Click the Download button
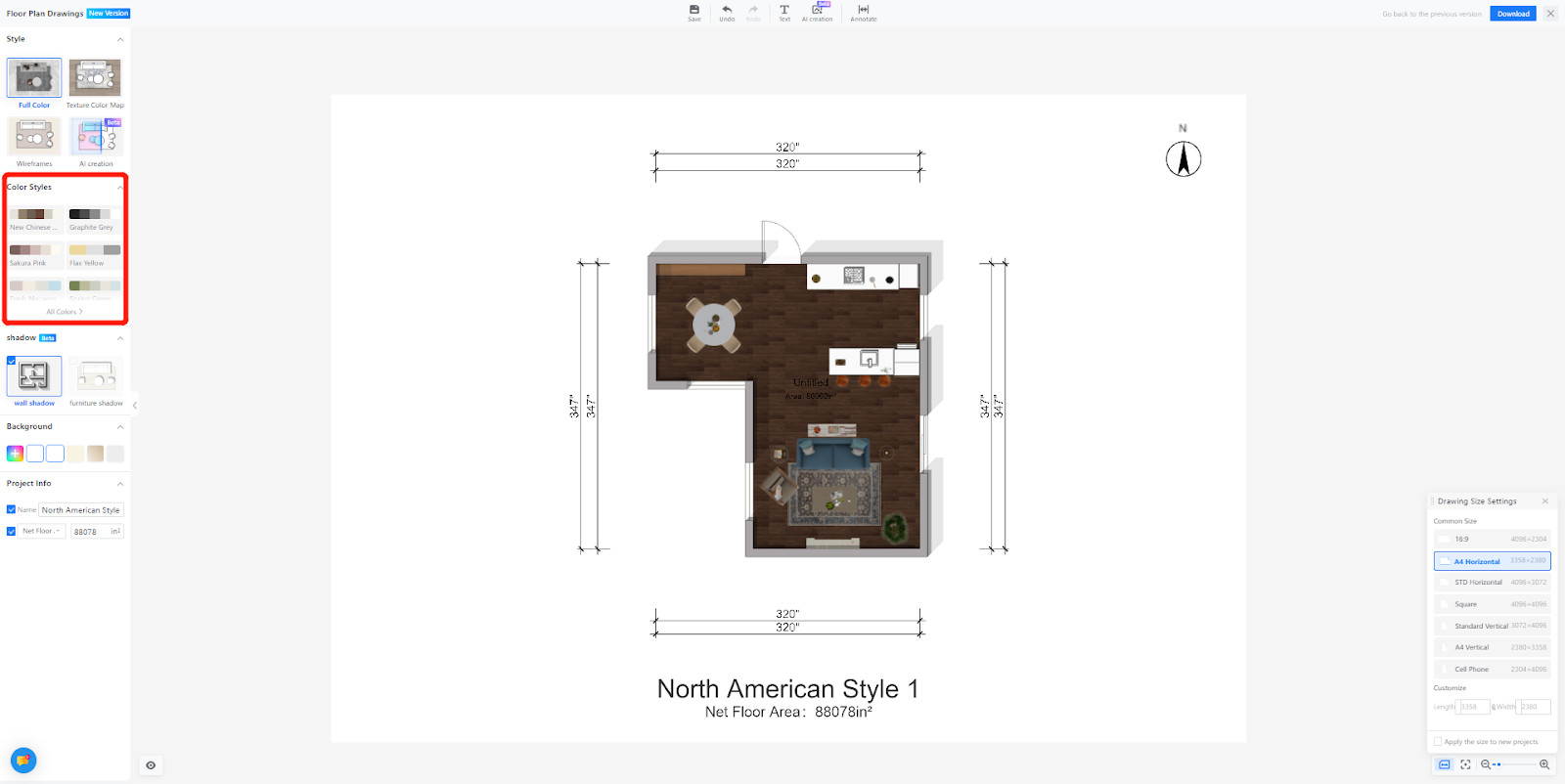The image size is (1565, 784). pos(1512,14)
